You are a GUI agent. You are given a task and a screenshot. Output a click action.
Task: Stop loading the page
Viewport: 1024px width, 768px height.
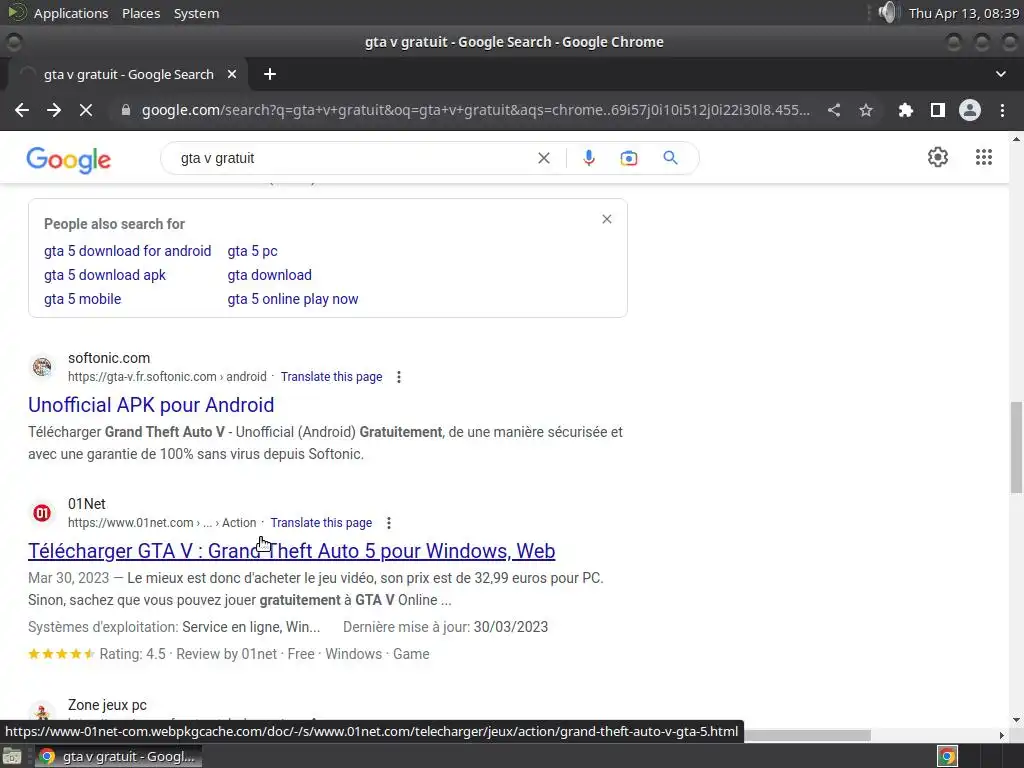86,110
